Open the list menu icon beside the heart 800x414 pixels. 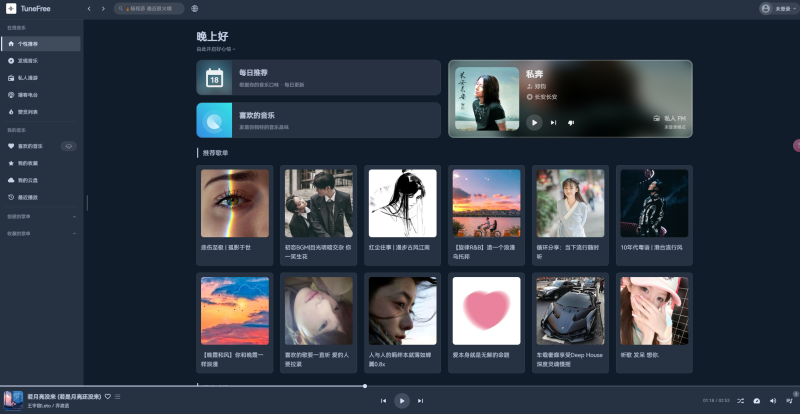(x=117, y=397)
